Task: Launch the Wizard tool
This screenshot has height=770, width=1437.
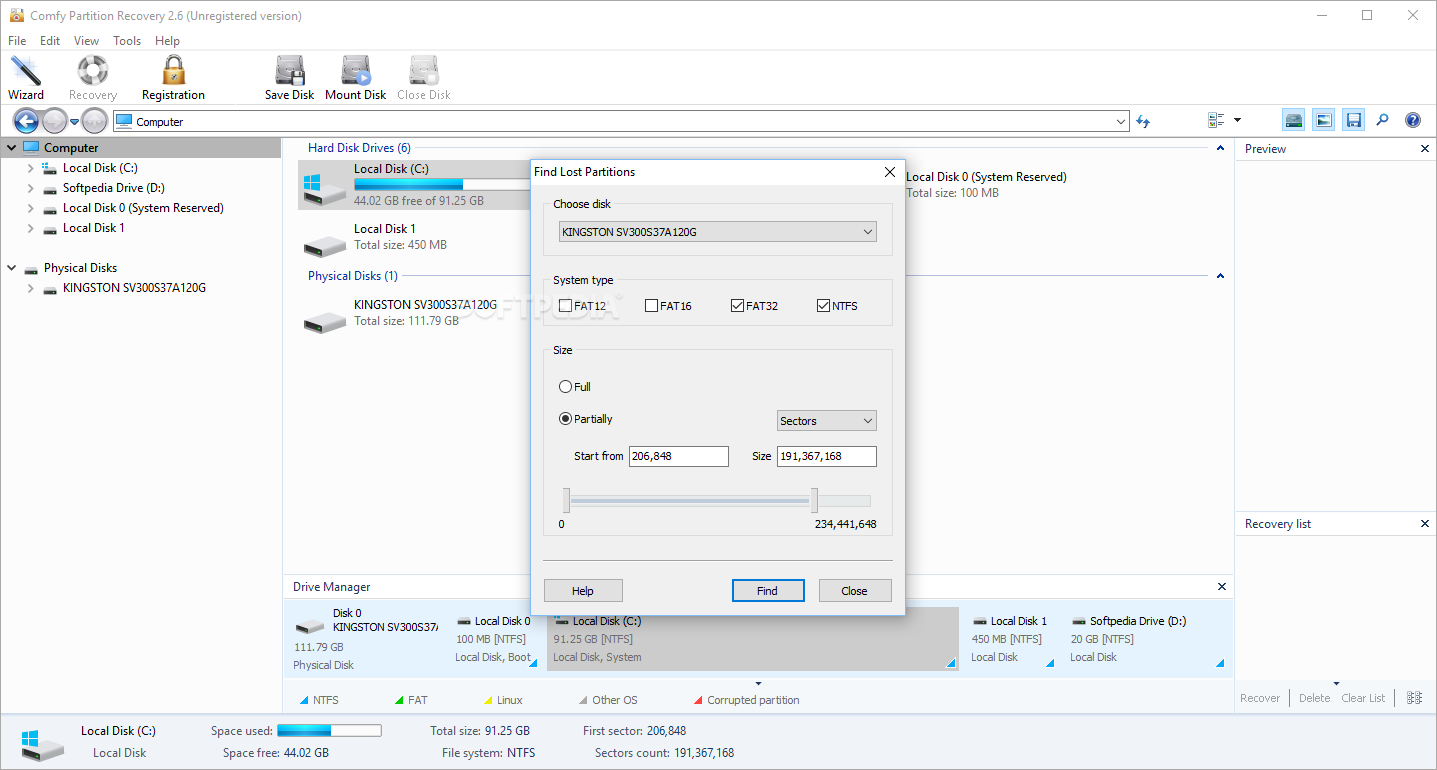Action: [x=26, y=78]
